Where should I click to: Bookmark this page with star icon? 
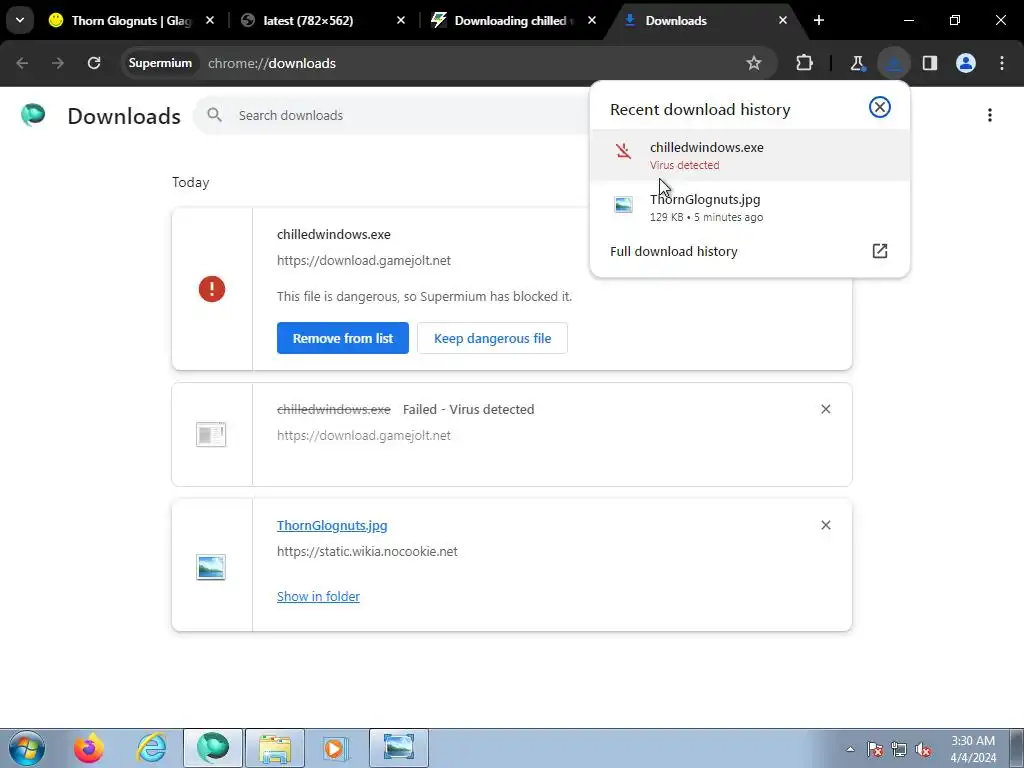(x=754, y=63)
